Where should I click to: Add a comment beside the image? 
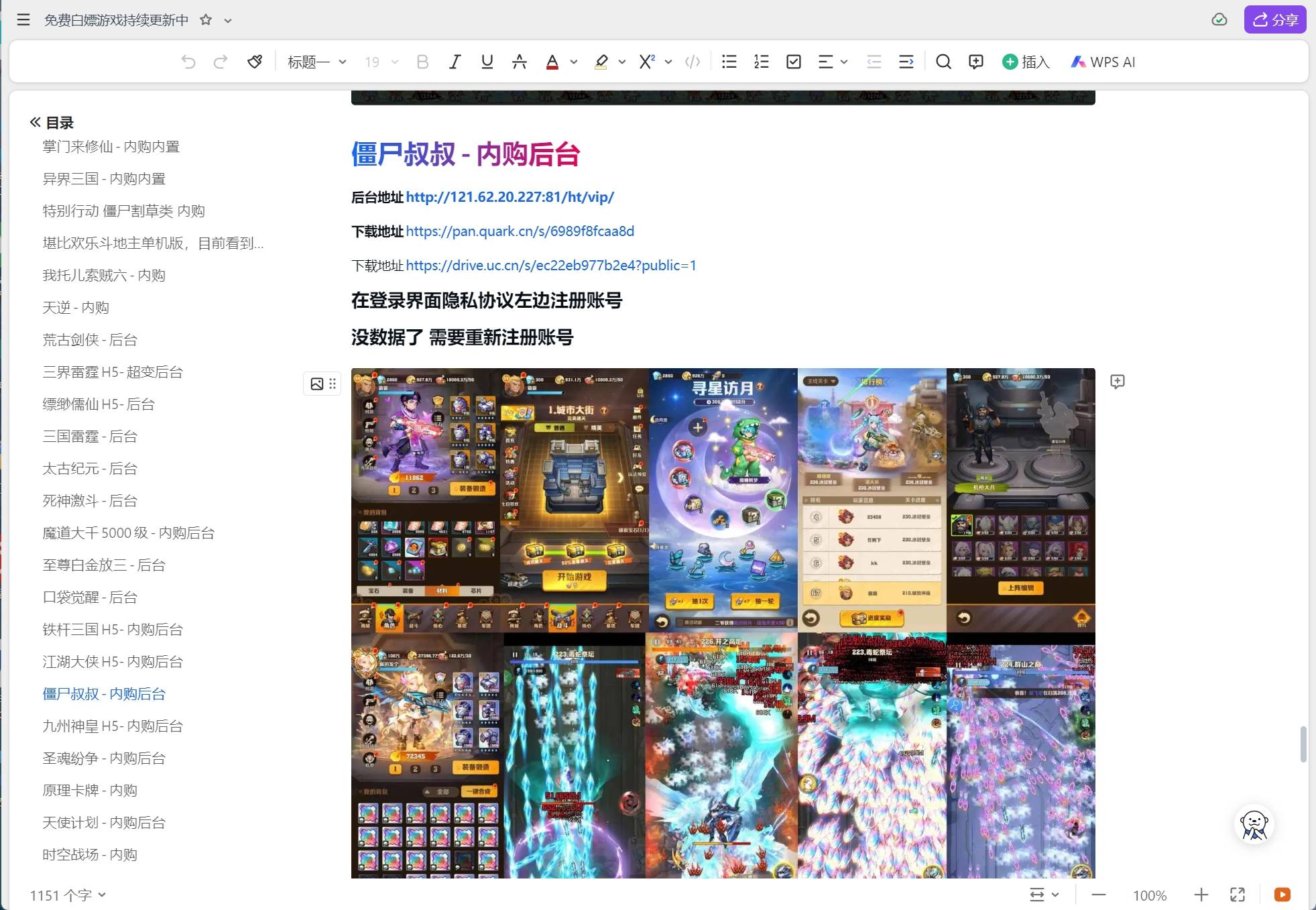pos(1118,382)
